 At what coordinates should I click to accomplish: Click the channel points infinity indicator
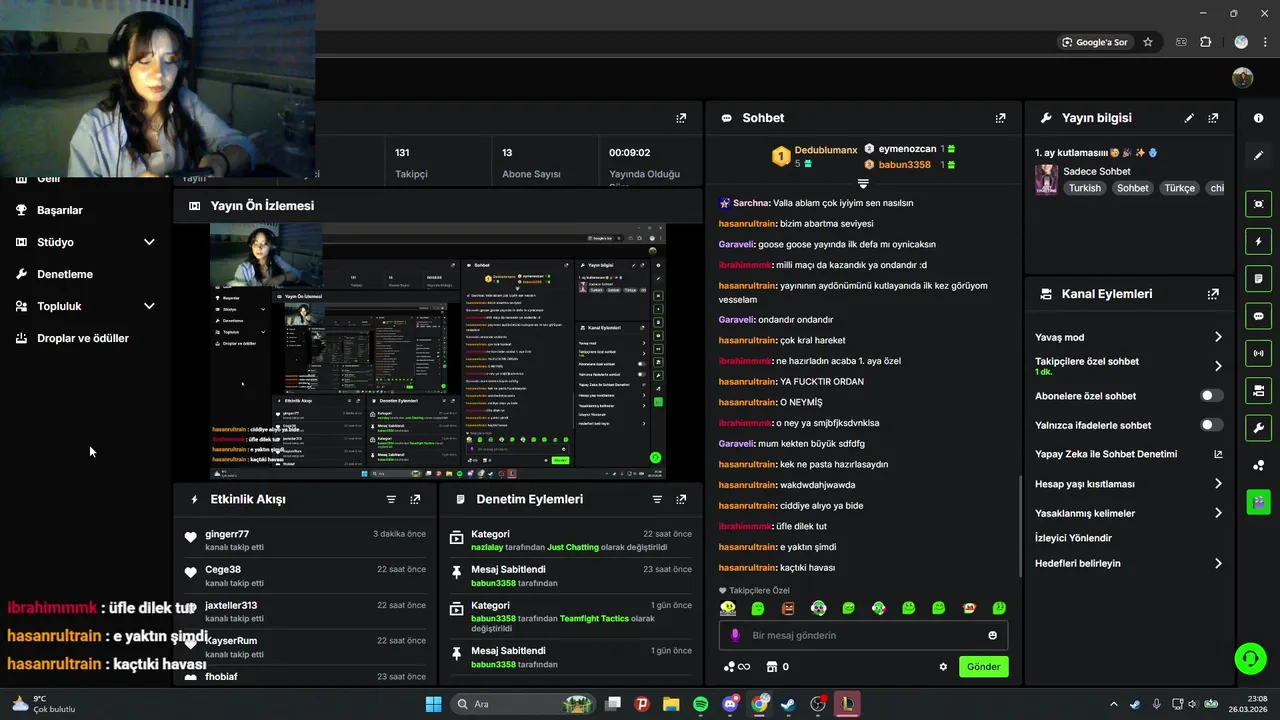(x=737, y=667)
